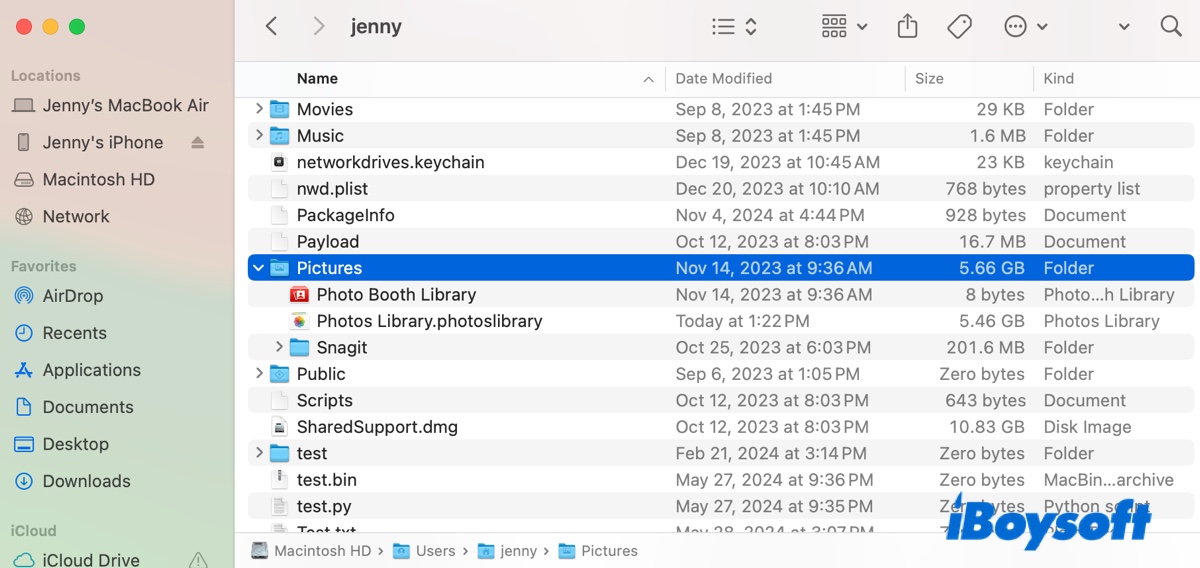Viewport: 1200px width, 568px height.
Task: Click jenny in path bar
Action: (507, 551)
